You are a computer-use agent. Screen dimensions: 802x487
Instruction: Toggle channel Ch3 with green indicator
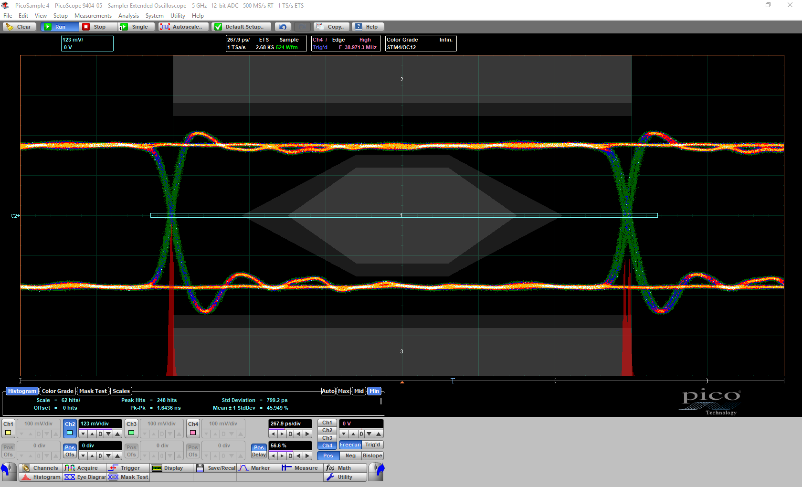131,428
